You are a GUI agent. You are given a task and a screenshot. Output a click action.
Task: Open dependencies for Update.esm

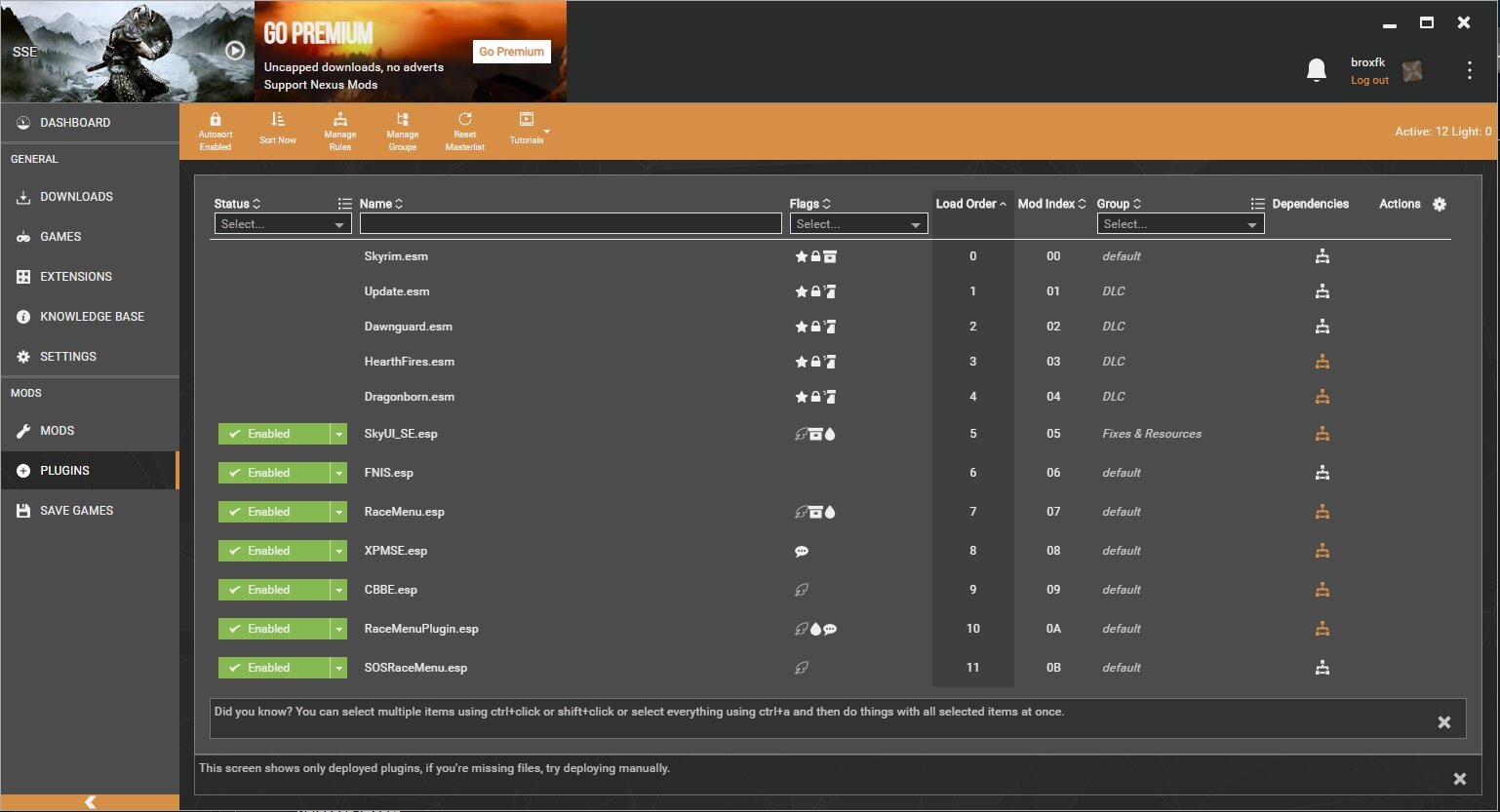pos(1322,291)
